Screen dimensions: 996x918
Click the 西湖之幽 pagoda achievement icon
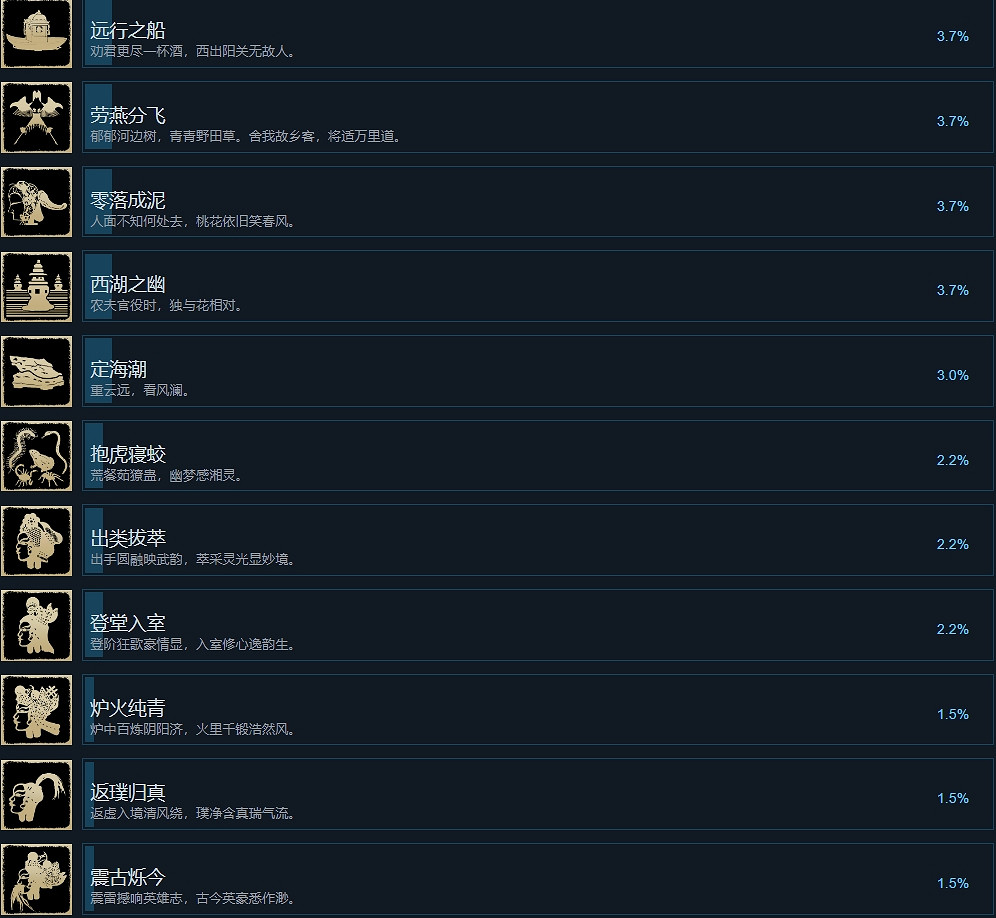coord(36,287)
